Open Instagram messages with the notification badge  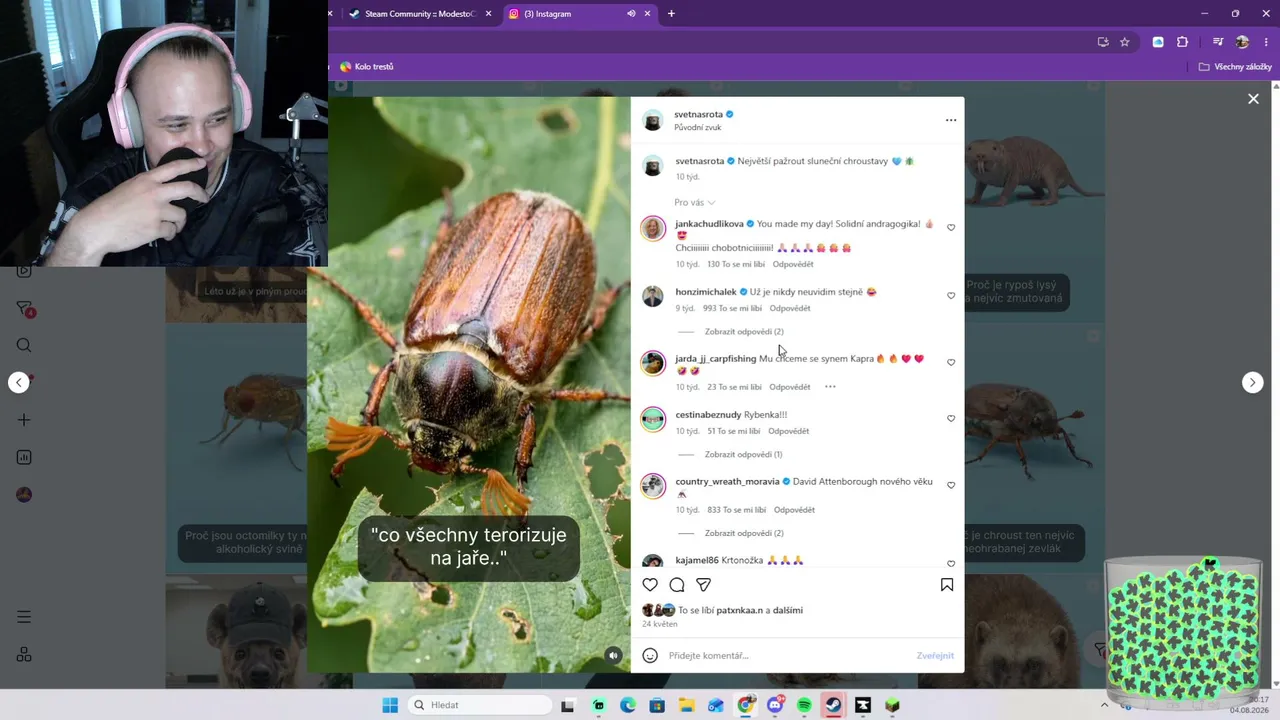tap(26, 309)
